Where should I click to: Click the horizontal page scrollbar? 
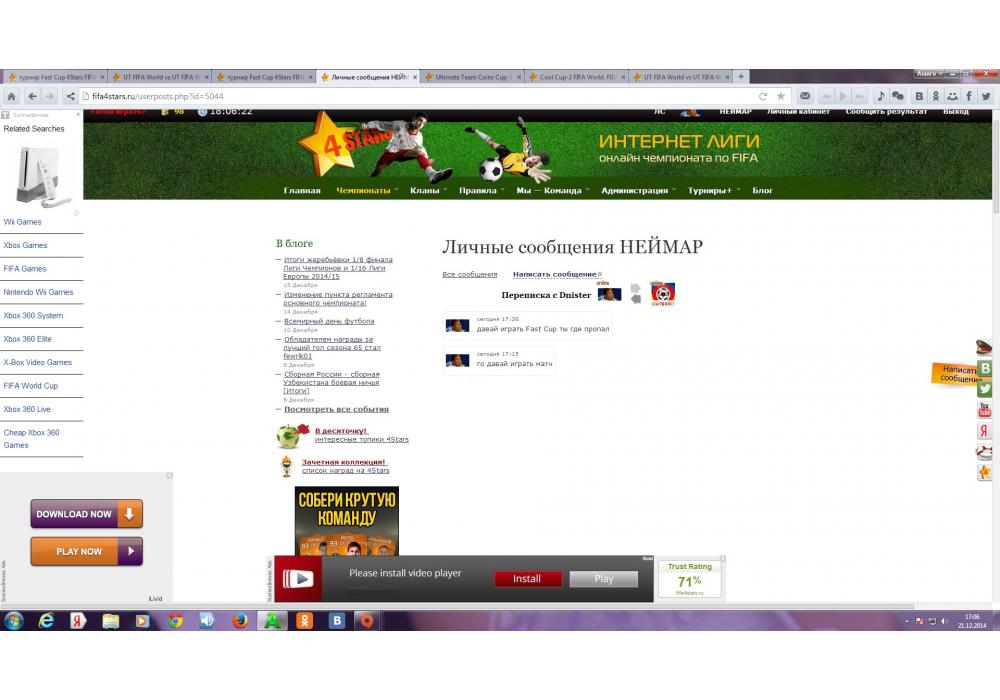(457, 606)
